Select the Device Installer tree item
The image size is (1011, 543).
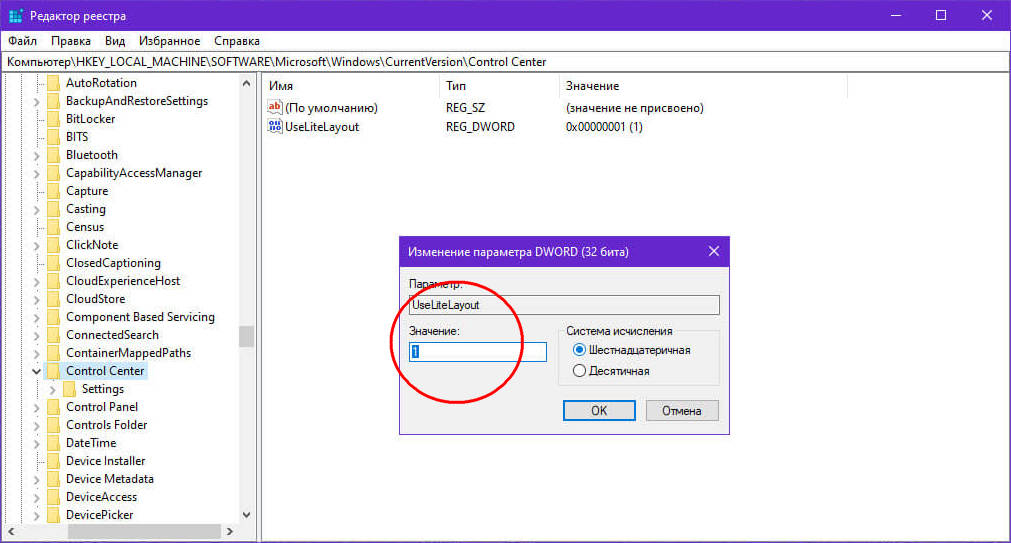click(x=106, y=461)
